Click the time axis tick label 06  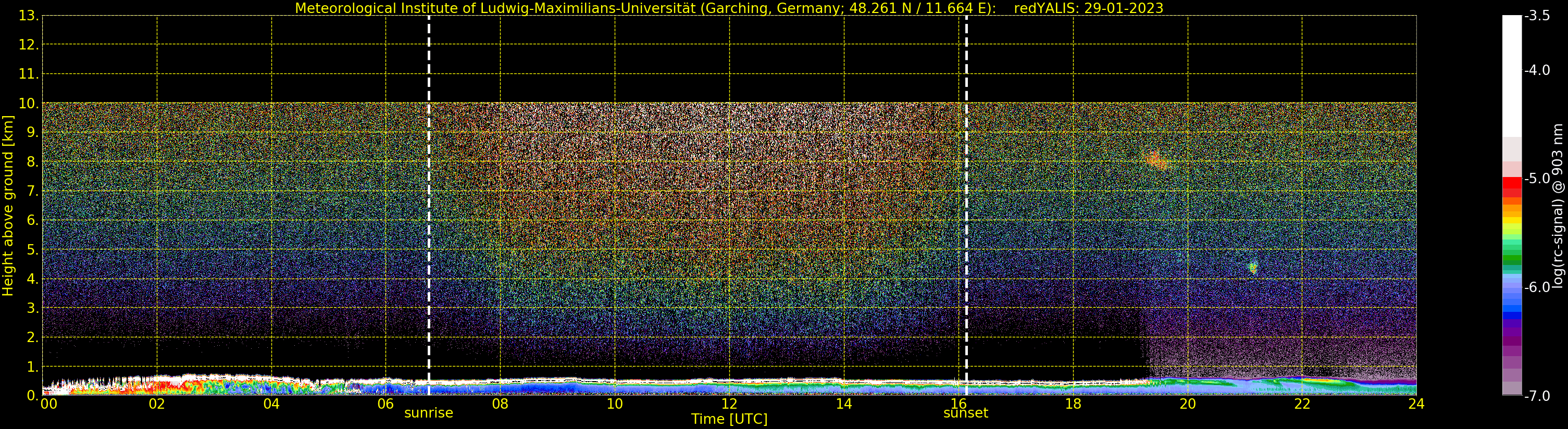tap(386, 404)
